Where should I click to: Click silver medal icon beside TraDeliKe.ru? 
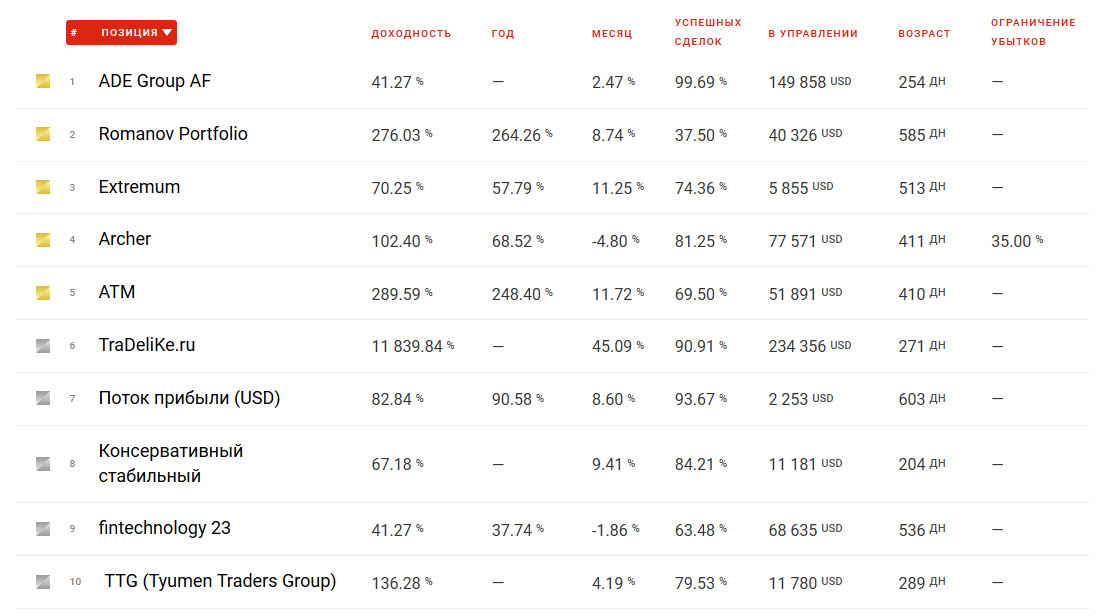coord(43,346)
